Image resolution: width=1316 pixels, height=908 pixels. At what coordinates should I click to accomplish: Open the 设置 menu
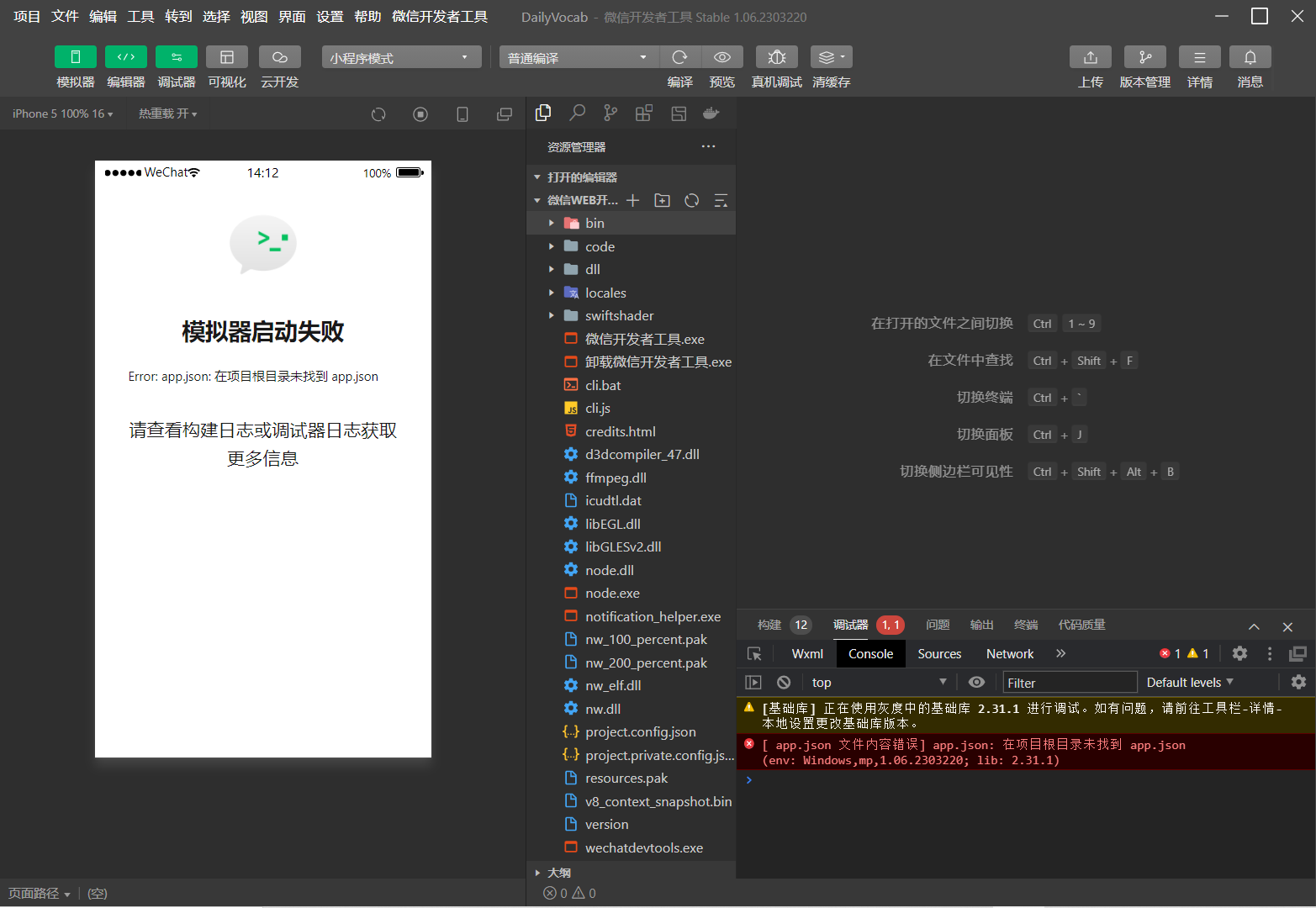(330, 17)
